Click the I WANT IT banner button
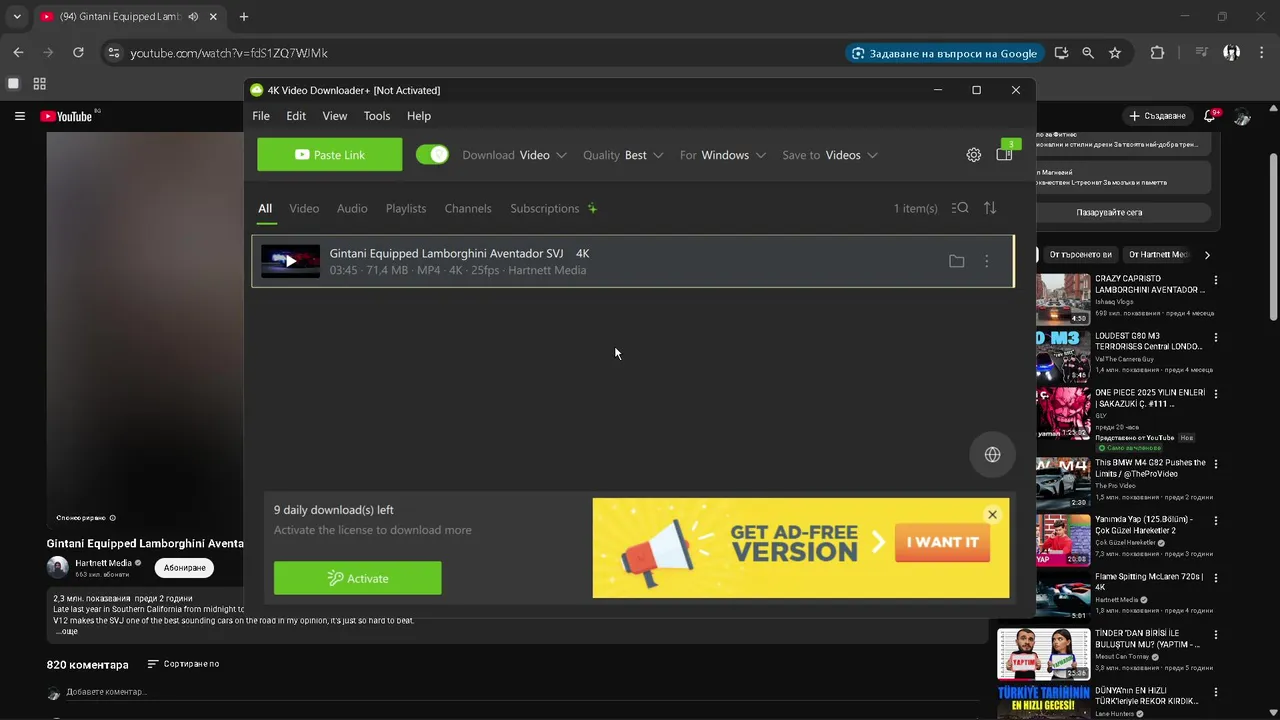1280x720 pixels. coord(943,542)
